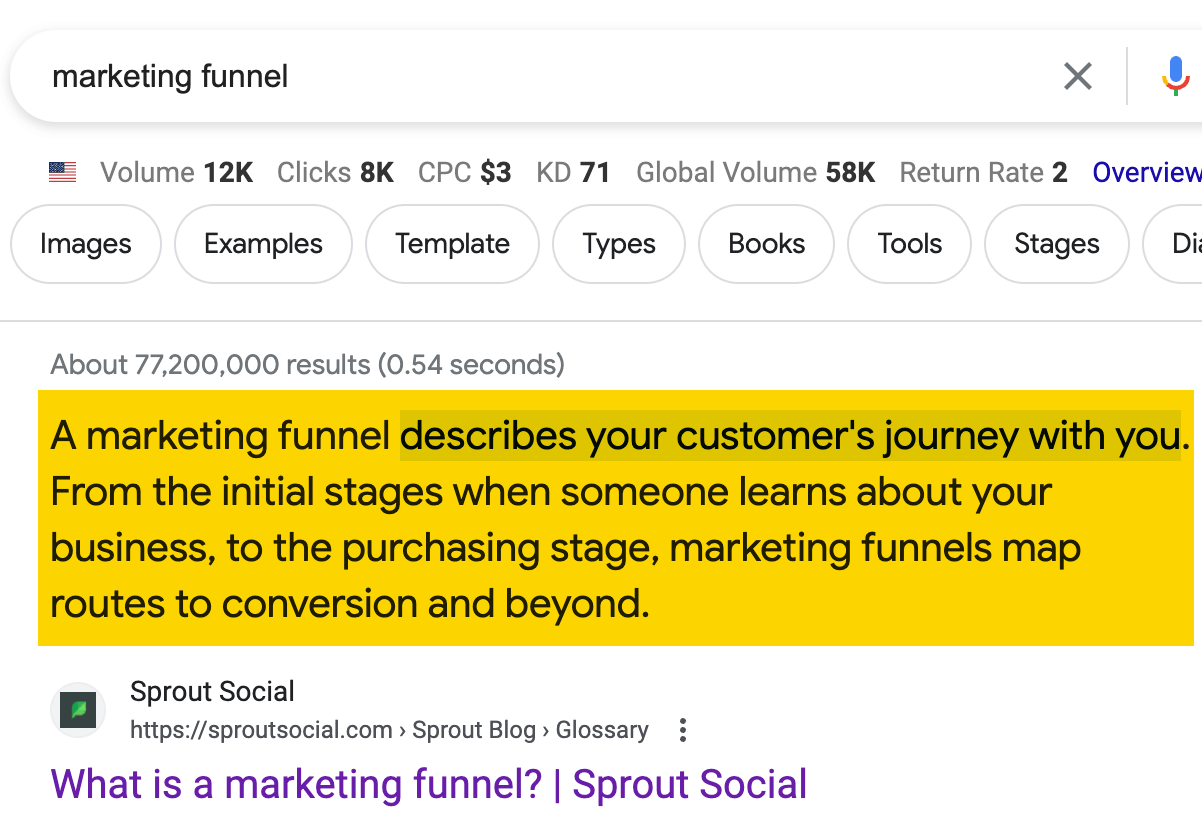The height and width of the screenshot is (820, 1202).
Task: Expand the partially visible Dia chip
Action: [1185, 243]
